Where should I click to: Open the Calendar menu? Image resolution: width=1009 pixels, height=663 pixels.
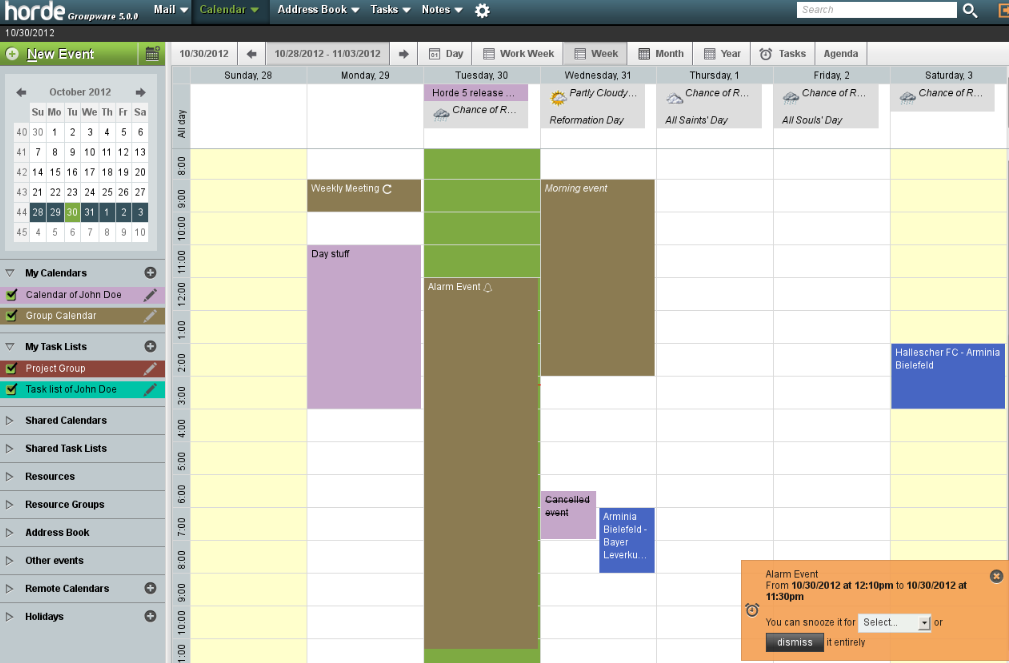coord(229,10)
